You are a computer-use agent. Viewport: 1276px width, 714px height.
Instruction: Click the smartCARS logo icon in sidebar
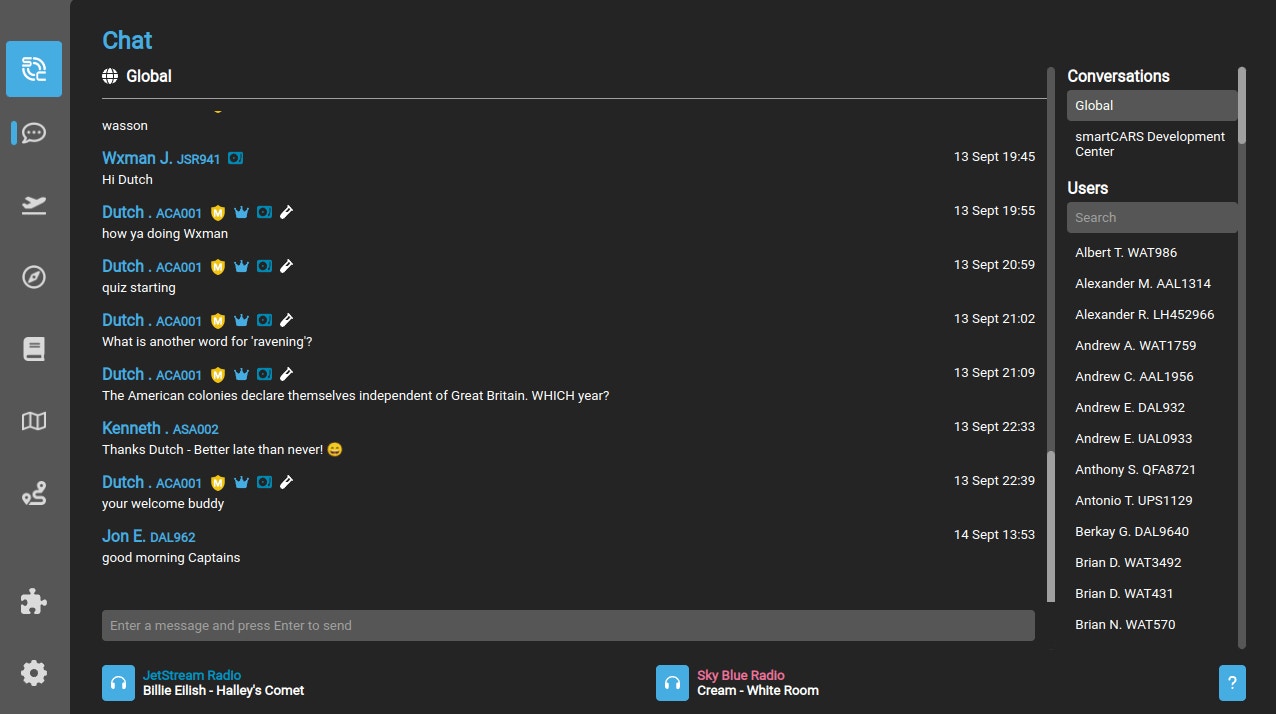[34, 69]
